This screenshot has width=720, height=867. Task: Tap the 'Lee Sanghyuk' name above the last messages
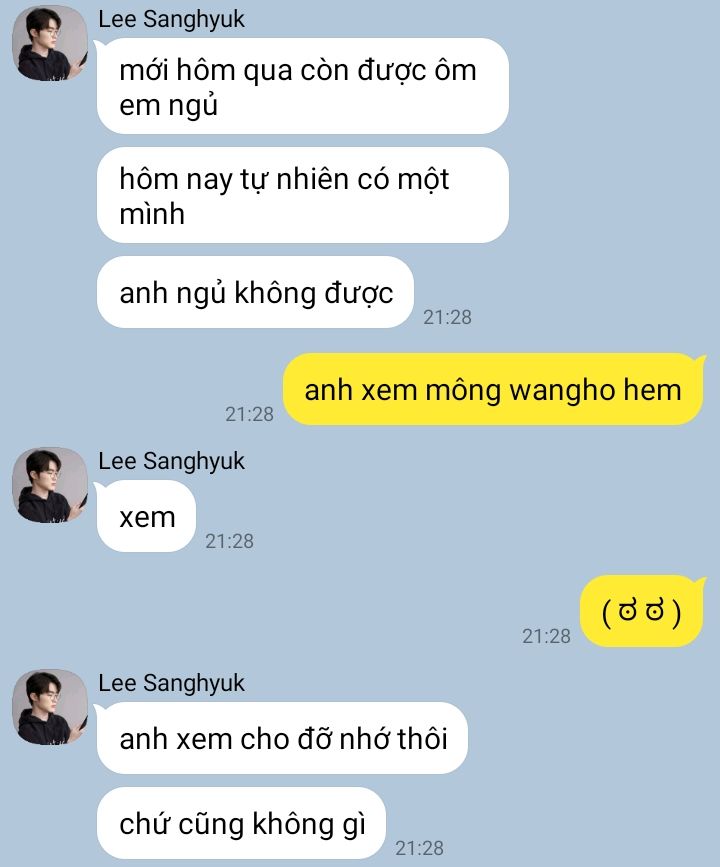coord(171,683)
